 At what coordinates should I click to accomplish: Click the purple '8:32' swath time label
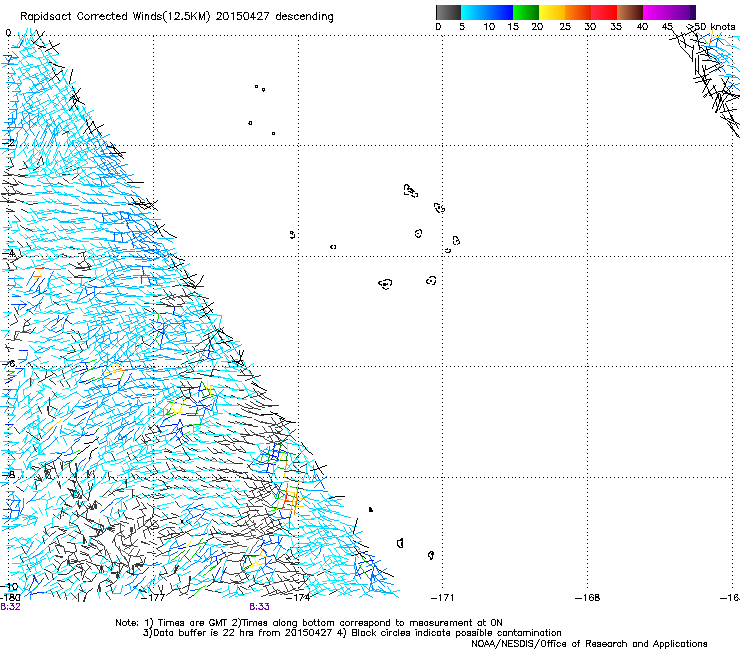tap(10, 607)
